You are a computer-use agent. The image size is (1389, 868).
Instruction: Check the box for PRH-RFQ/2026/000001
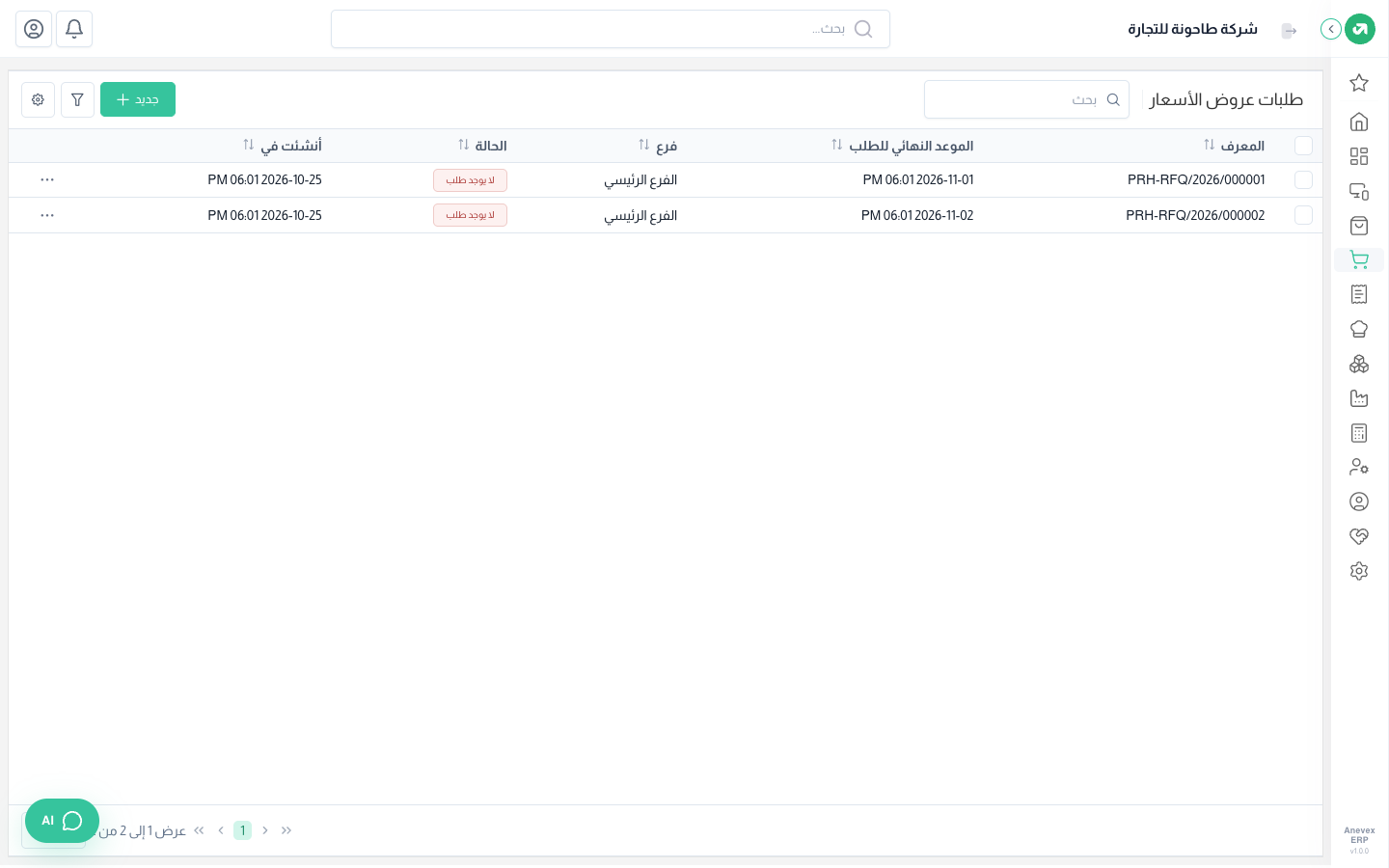(1303, 180)
